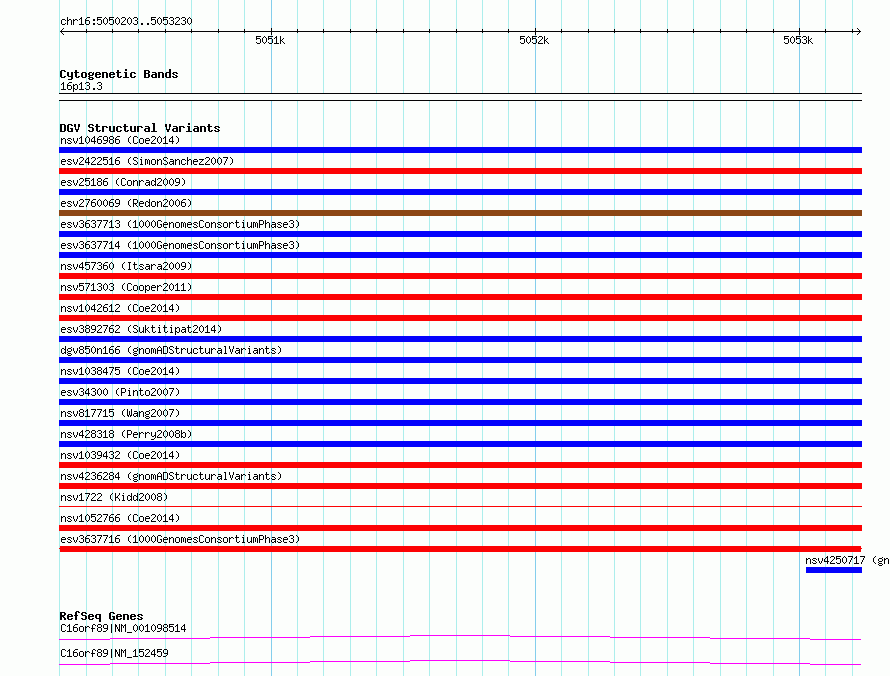Select esv3637714 (1000GenomesConsortiumPhase3) label

click(180, 245)
